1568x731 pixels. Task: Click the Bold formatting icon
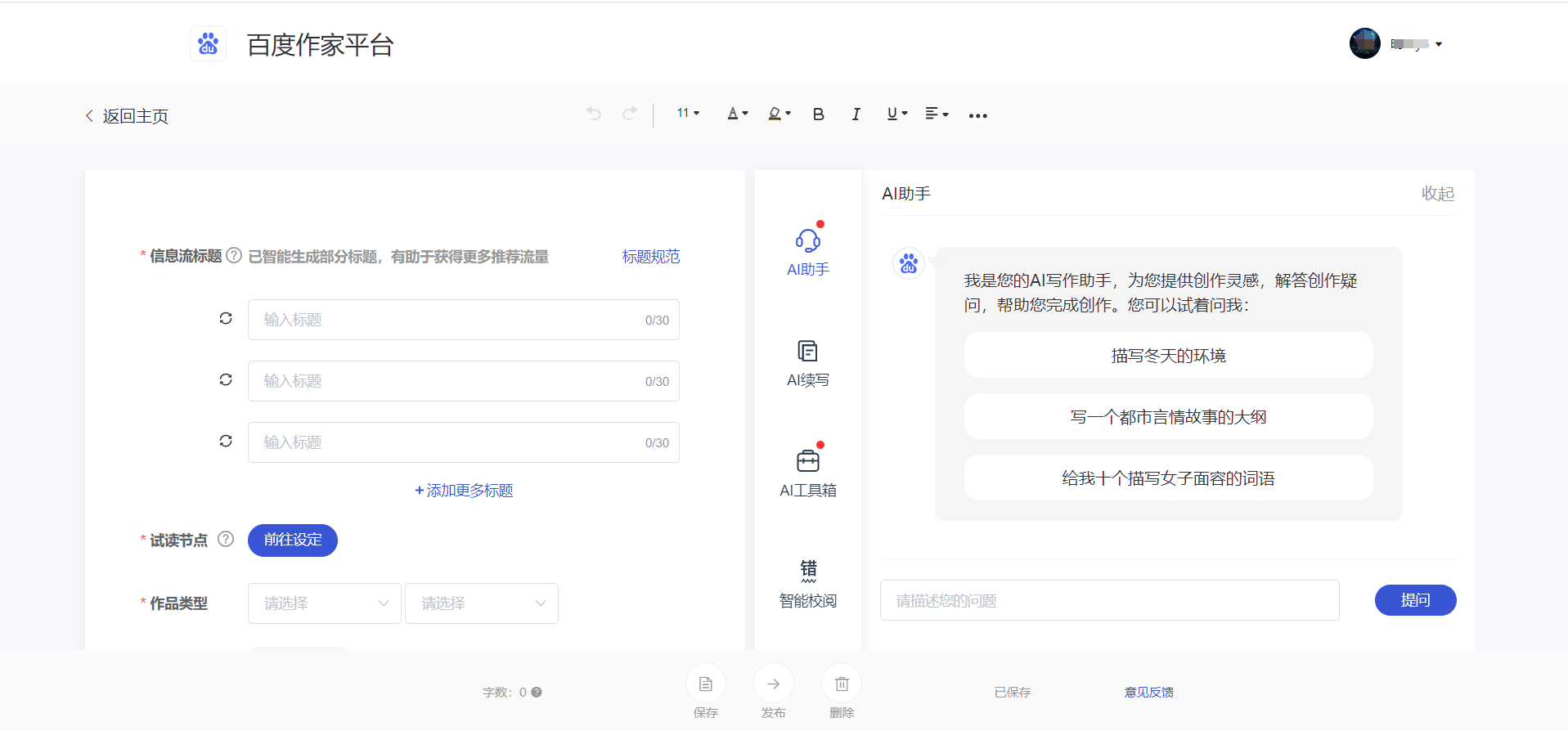[x=818, y=114]
